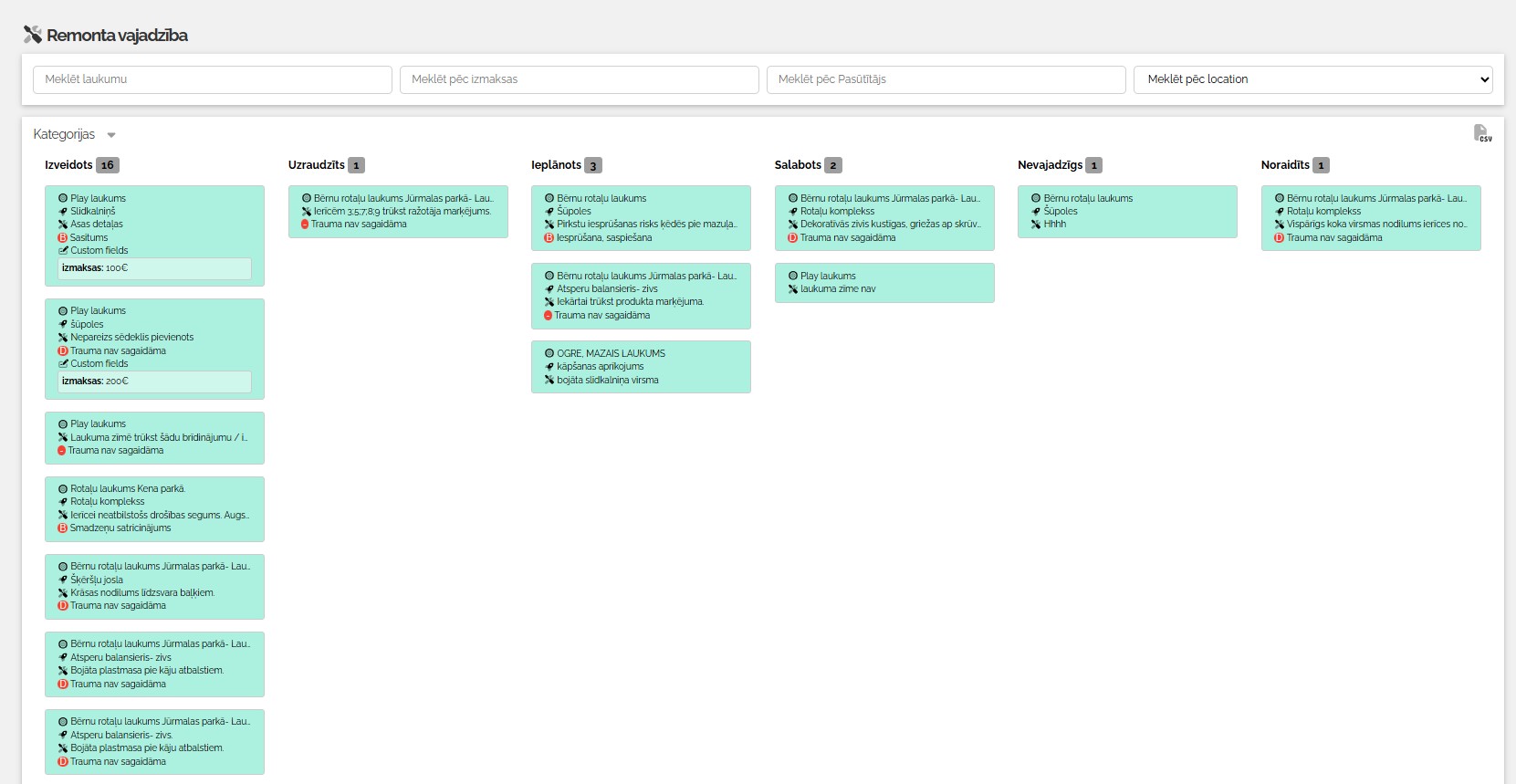Select the Izveidots column header
Viewport: 1516px width, 784px height.
tap(68, 165)
